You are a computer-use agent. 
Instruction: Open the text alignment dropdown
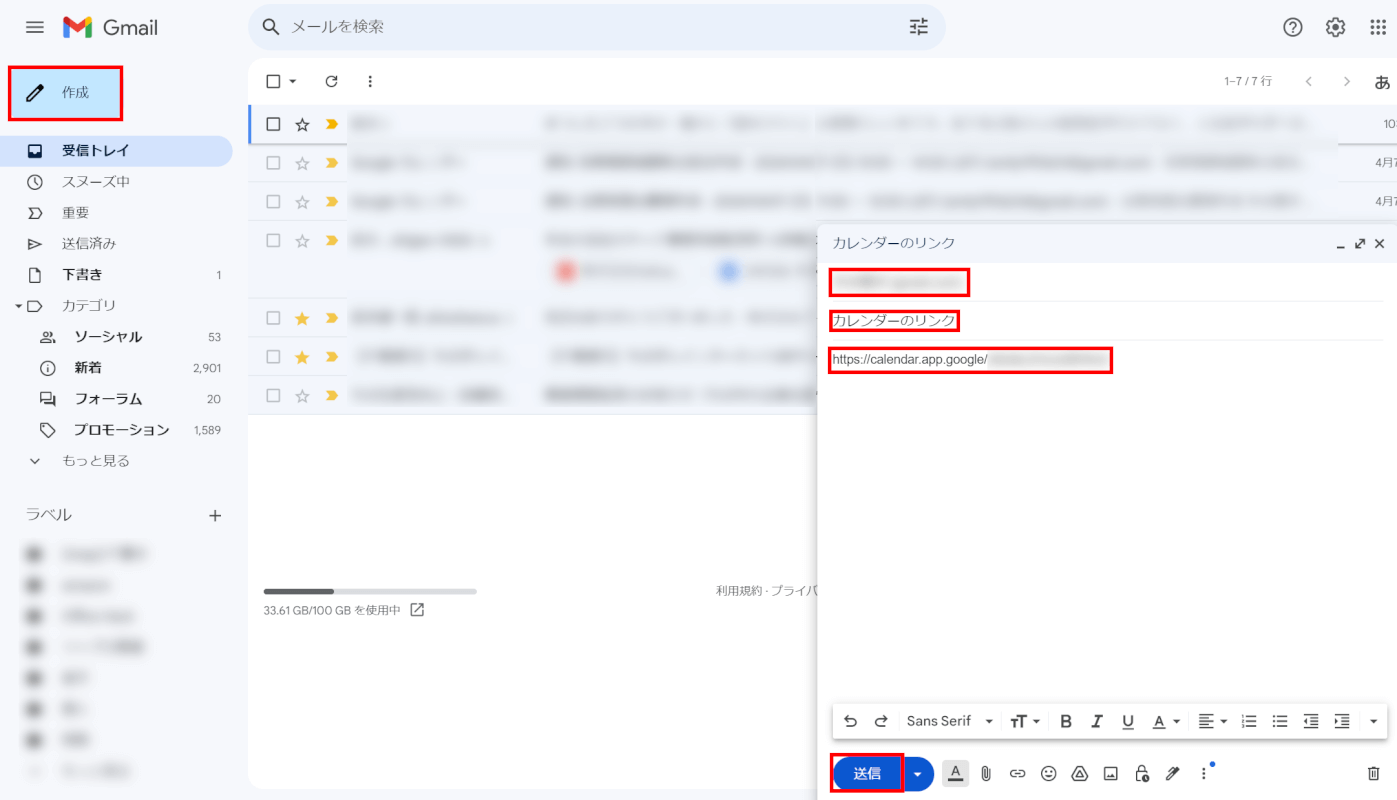click(1212, 721)
